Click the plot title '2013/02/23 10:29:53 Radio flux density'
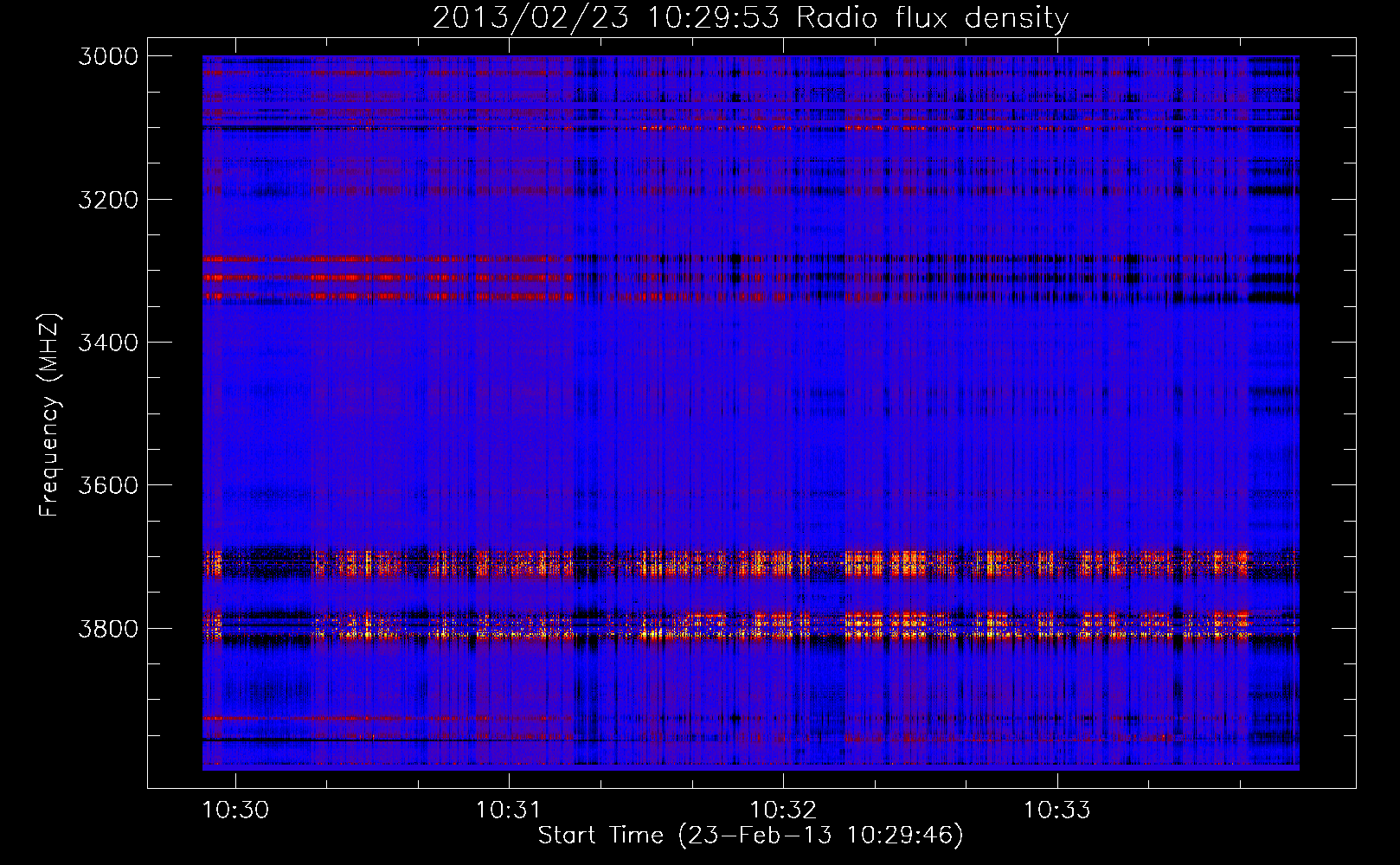 750,17
